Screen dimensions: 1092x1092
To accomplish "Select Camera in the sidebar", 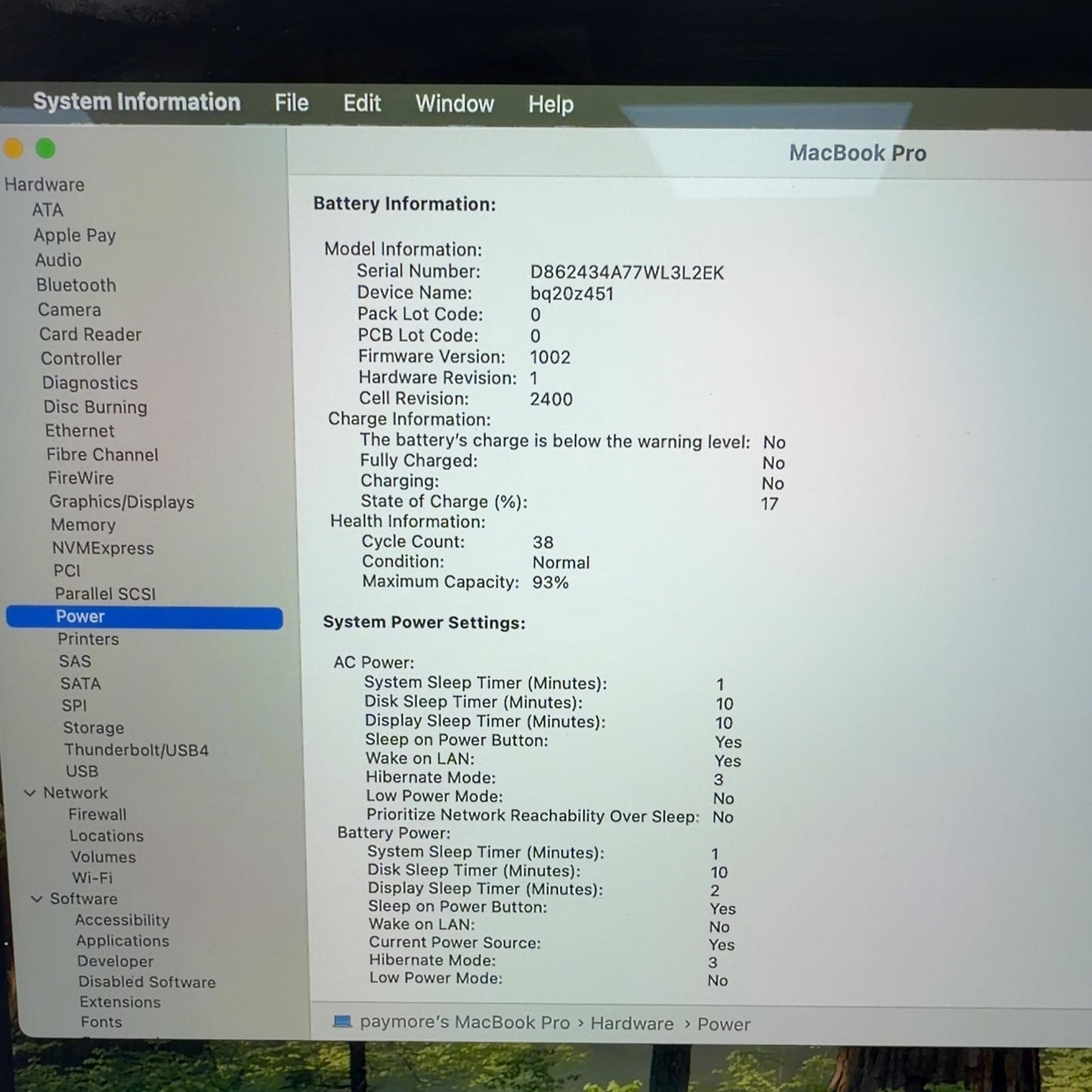I will (70, 310).
